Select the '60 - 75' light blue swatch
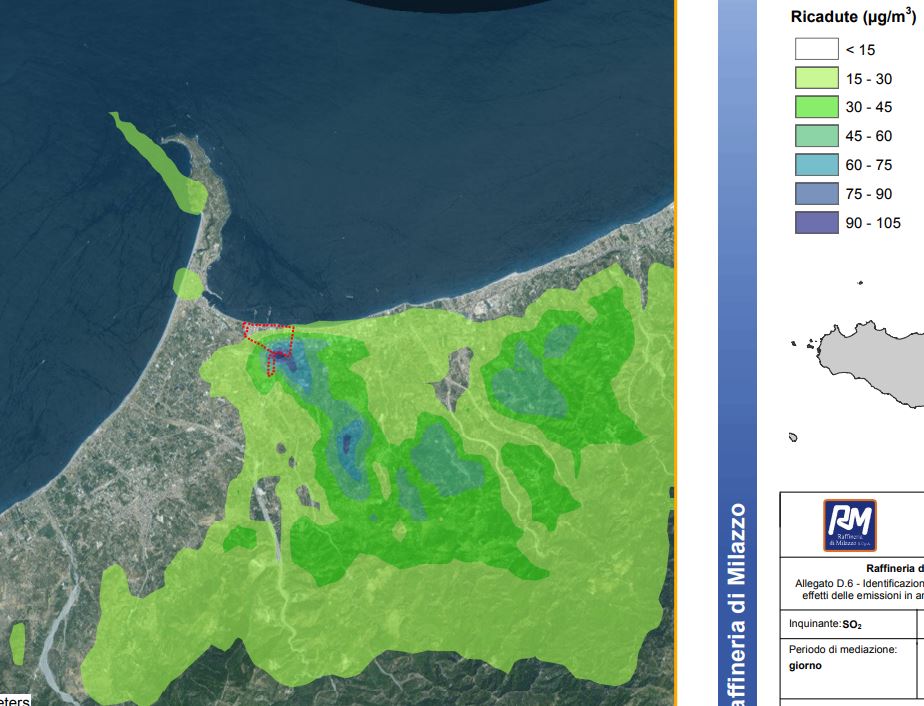Image resolution: width=924 pixels, height=706 pixels. click(816, 165)
